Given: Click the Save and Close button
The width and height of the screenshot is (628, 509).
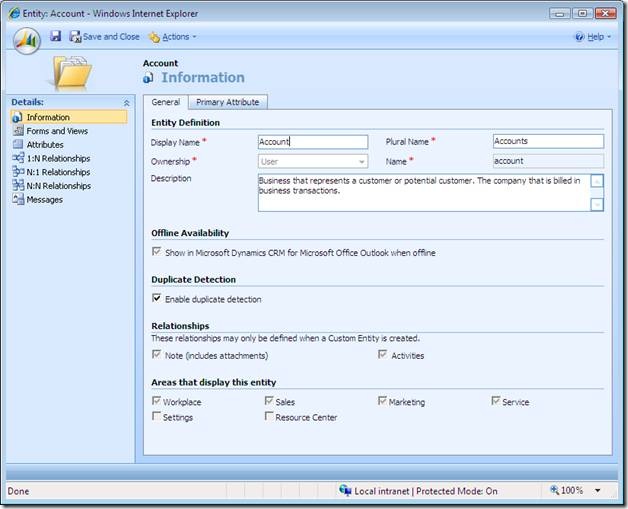Looking at the screenshot, I should tap(105, 37).
